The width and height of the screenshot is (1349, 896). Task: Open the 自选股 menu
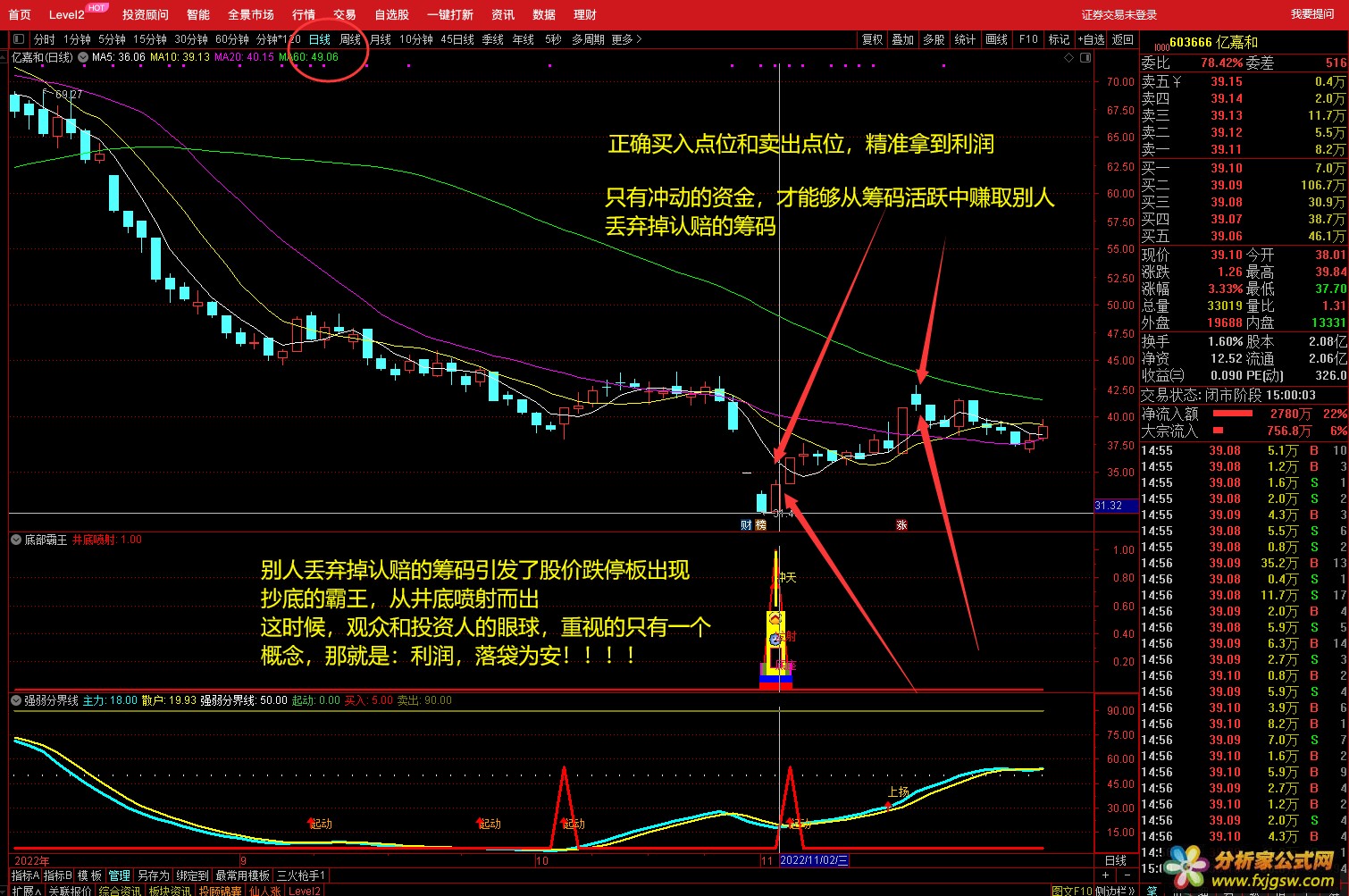coord(392,14)
